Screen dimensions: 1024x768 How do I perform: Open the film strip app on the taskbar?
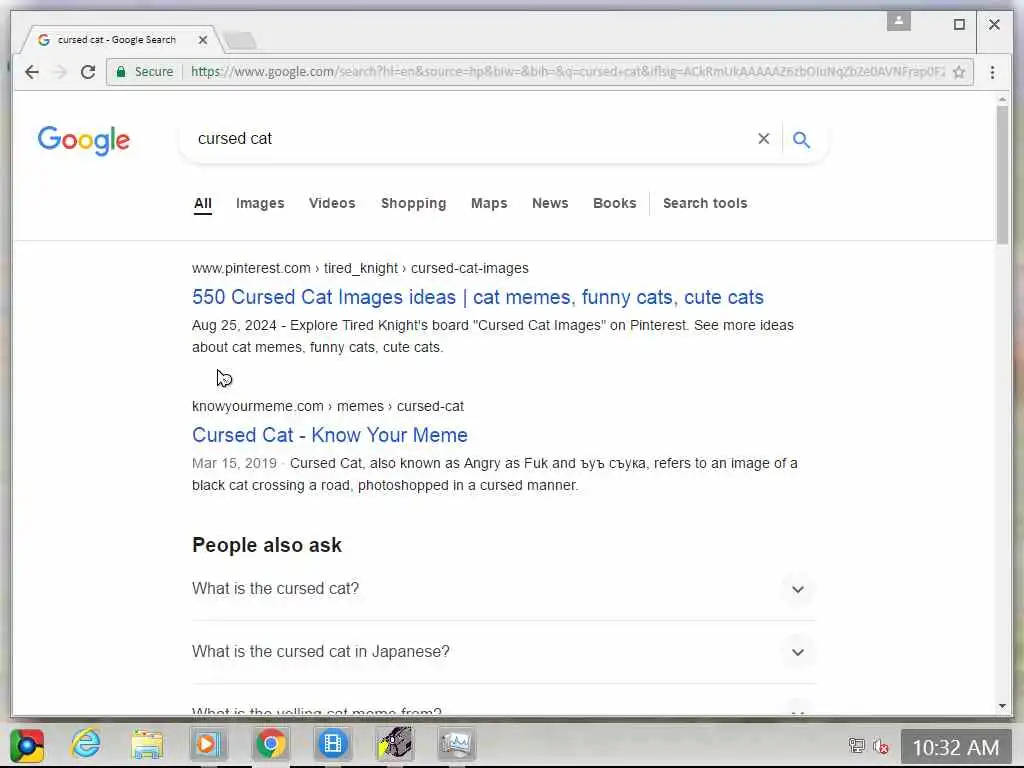[332, 744]
